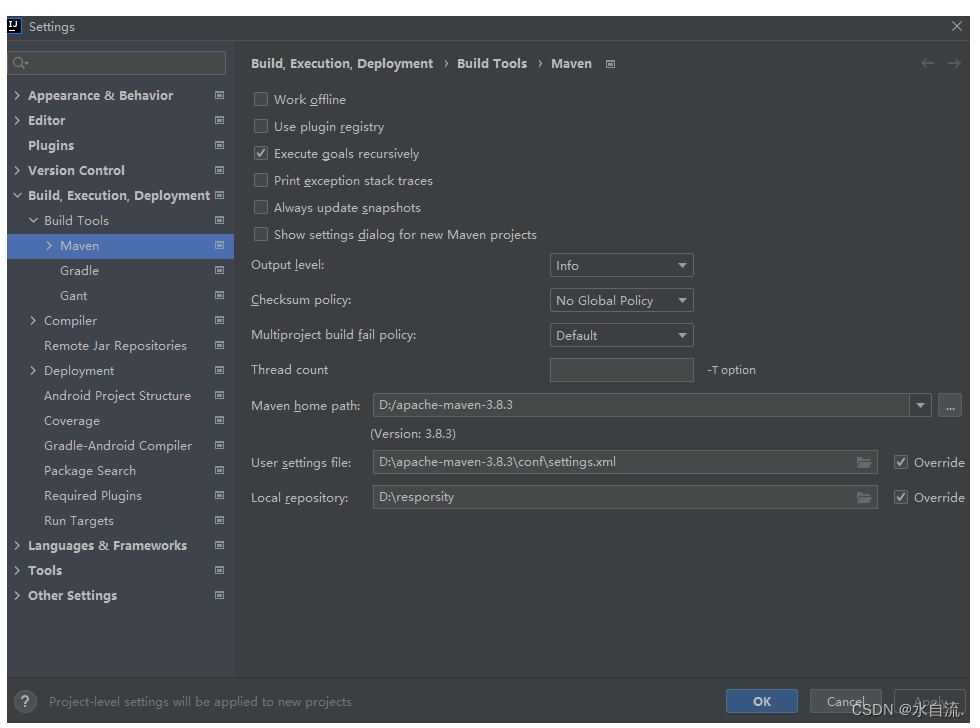The width and height of the screenshot is (980, 728).
Task: Open the Checksum policy dropdown
Action: pos(621,300)
